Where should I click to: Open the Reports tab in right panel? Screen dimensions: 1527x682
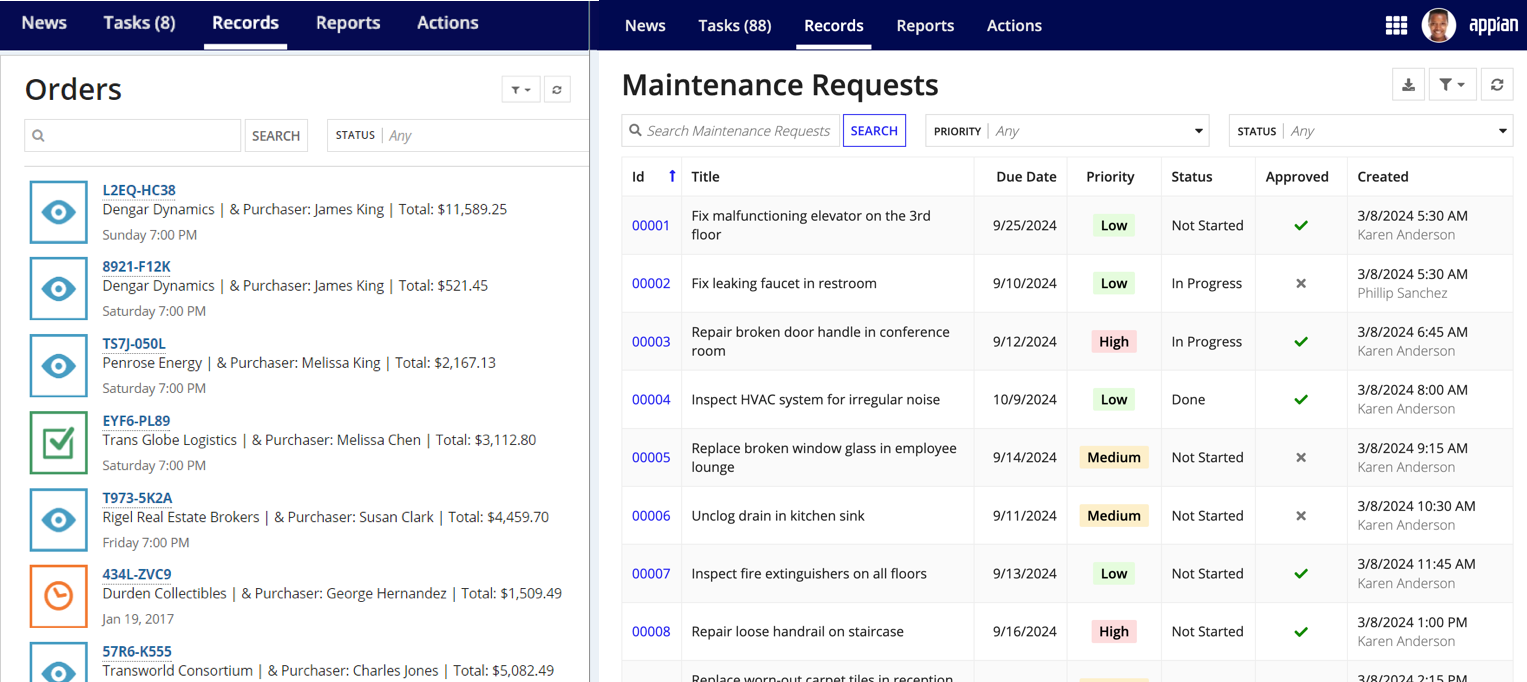(925, 26)
